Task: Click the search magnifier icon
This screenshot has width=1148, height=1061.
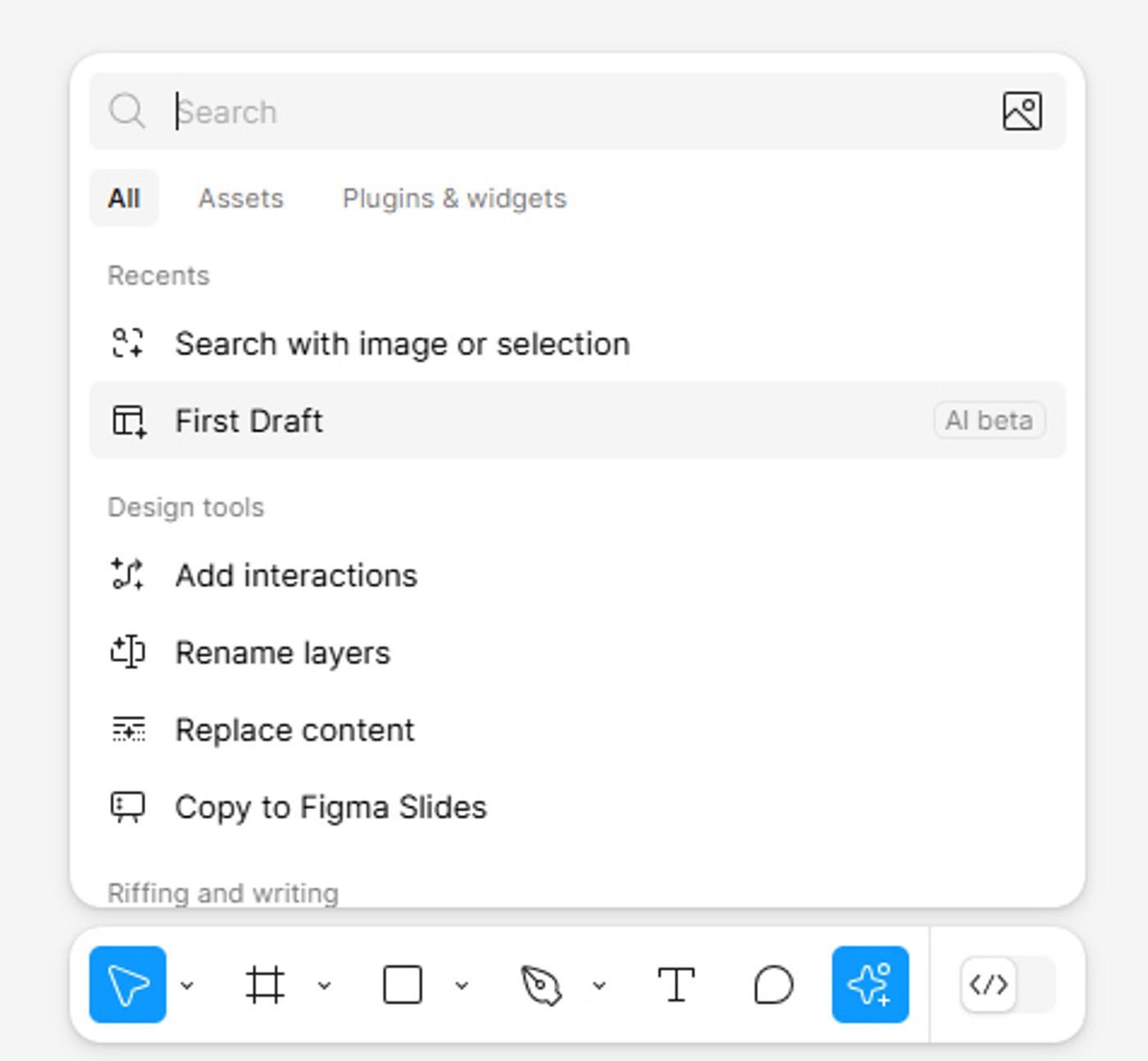Action: coord(127,111)
